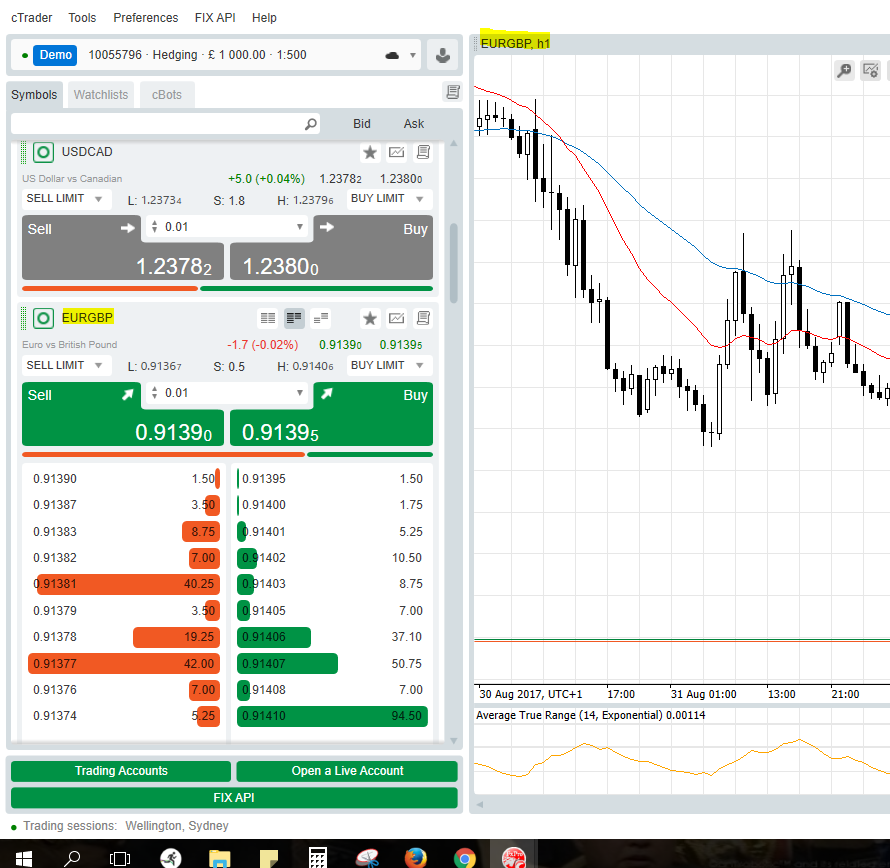
Task: Click the search magnifier in symbol search box
Action: click(310, 124)
